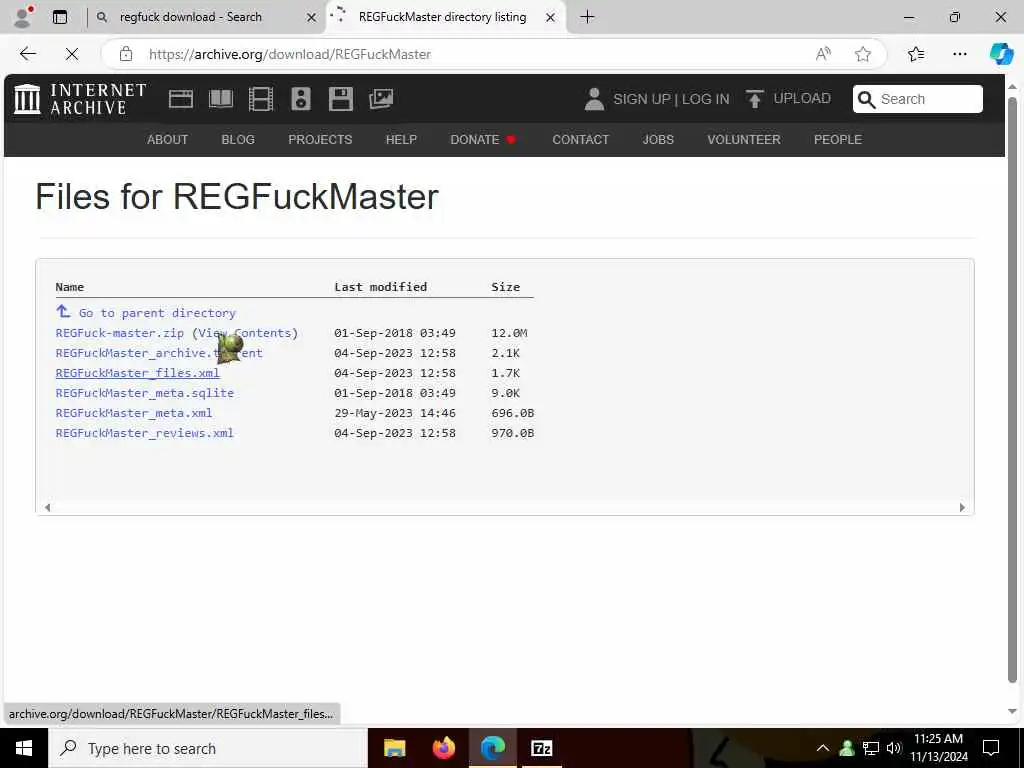Image resolution: width=1024 pixels, height=768 pixels.
Task: Open the JOBS menu item
Action: click(x=658, y=140)
